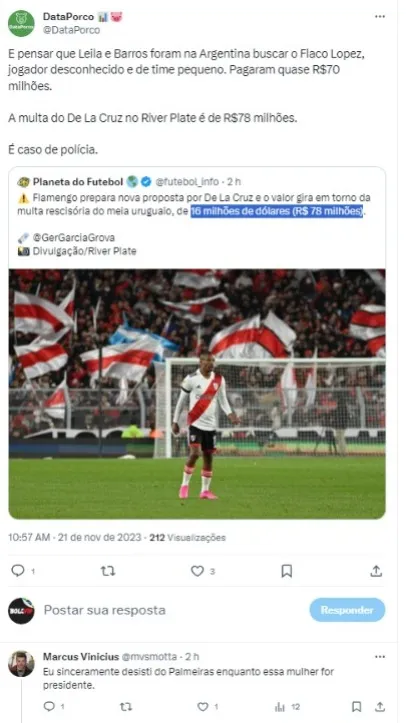Viewport: 406px width, 723px height.
Task: Like the DataPorco tweet
Action: [x=197, y=571]
